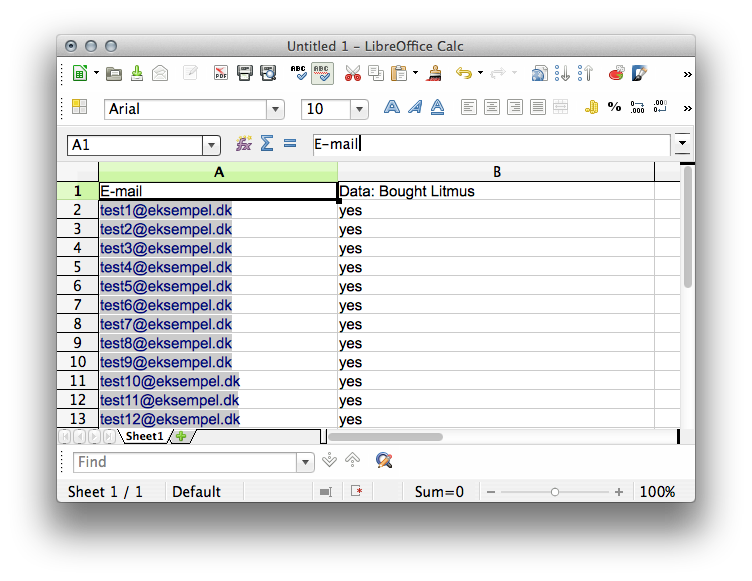Click the 100% zoom level indicator
Screen dimensions: 752x581
pyautogui.click(x=657, y=492)
